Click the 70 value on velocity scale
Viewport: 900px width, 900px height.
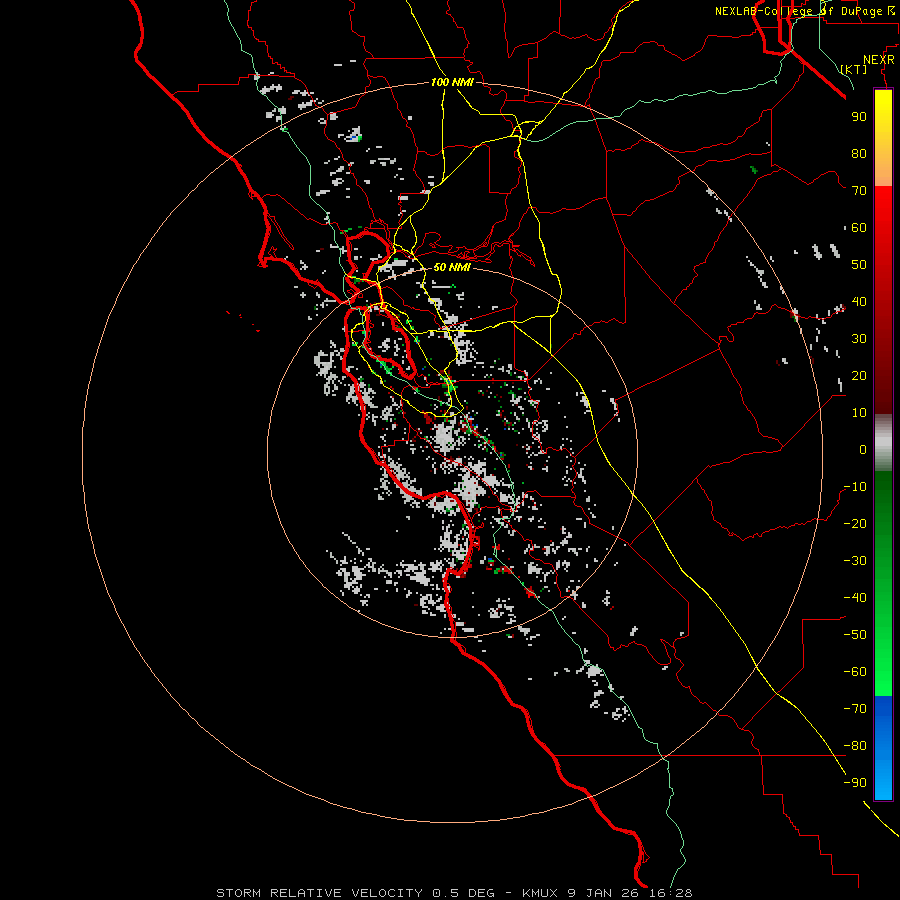point(859,191)
